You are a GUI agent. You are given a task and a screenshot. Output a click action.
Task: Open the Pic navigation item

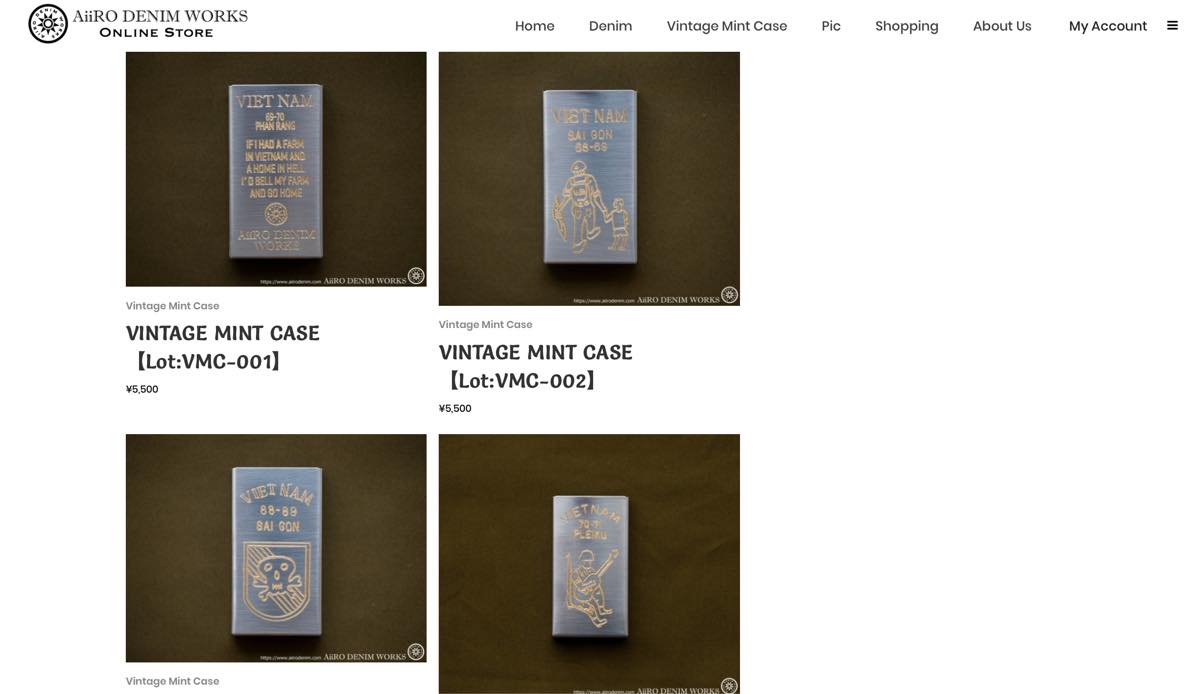point(831,26)
